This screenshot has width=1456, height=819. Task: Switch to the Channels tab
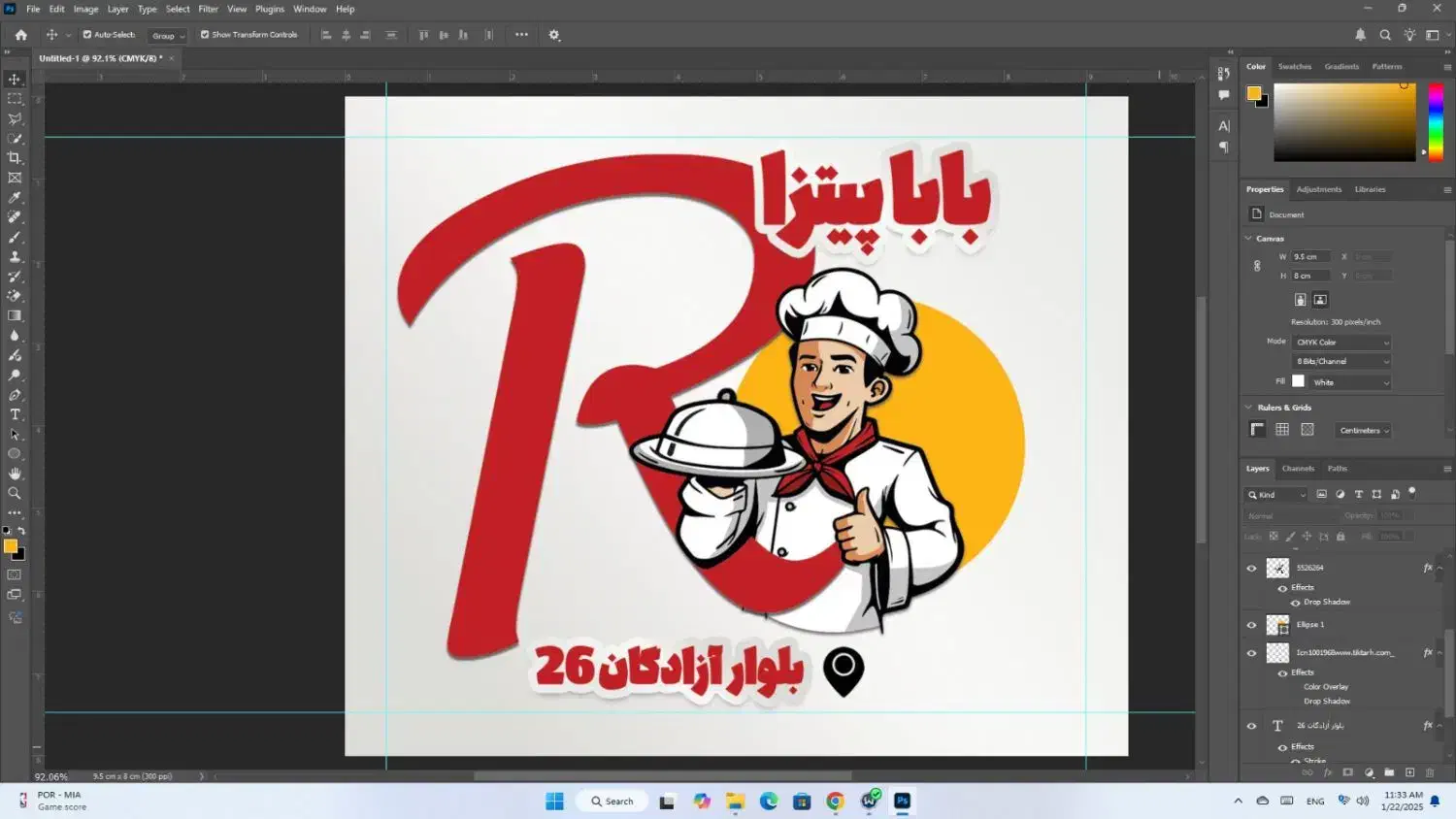[x=1298, y=469]
